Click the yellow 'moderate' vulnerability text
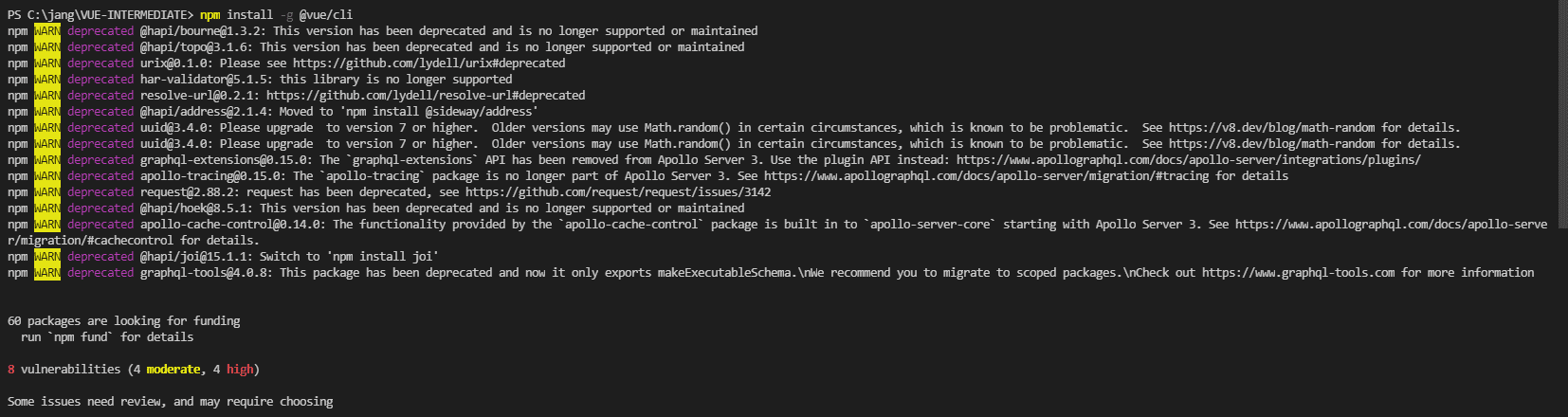This screenshot has width=1568, height=417. click(173, 370)
